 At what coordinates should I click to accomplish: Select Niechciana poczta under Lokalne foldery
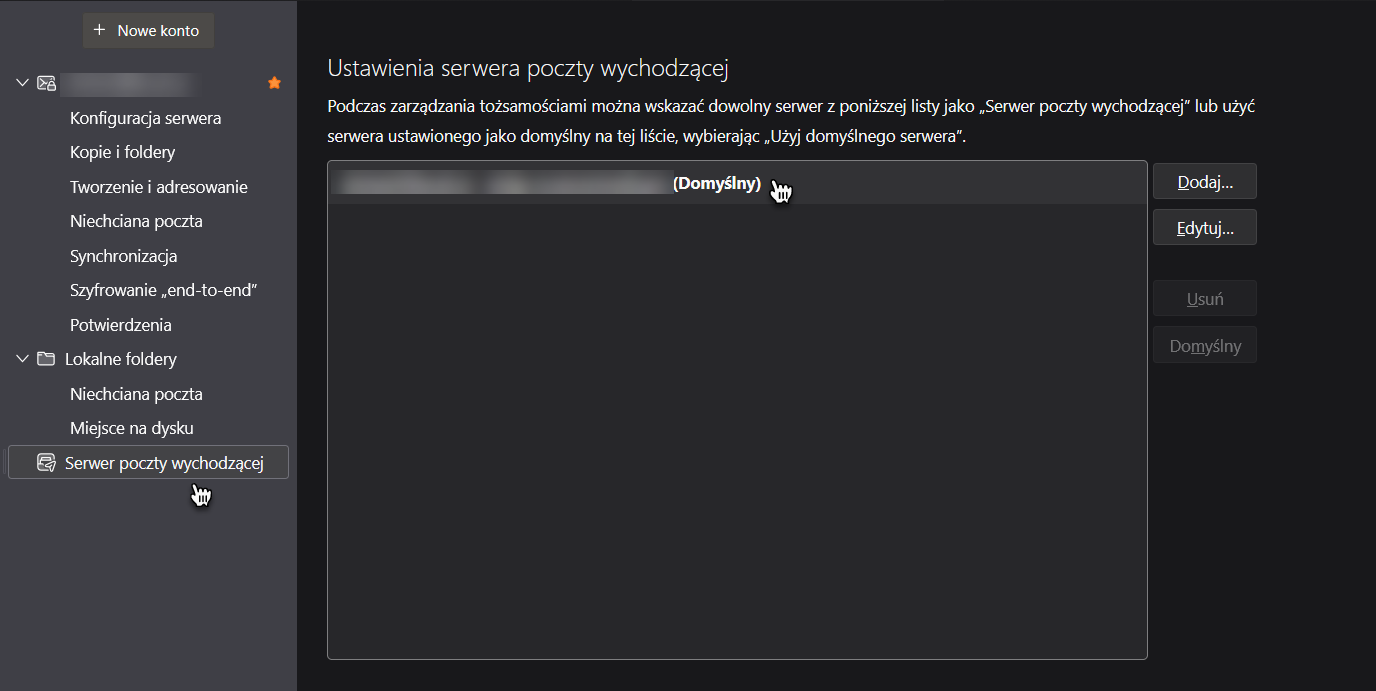136,394
